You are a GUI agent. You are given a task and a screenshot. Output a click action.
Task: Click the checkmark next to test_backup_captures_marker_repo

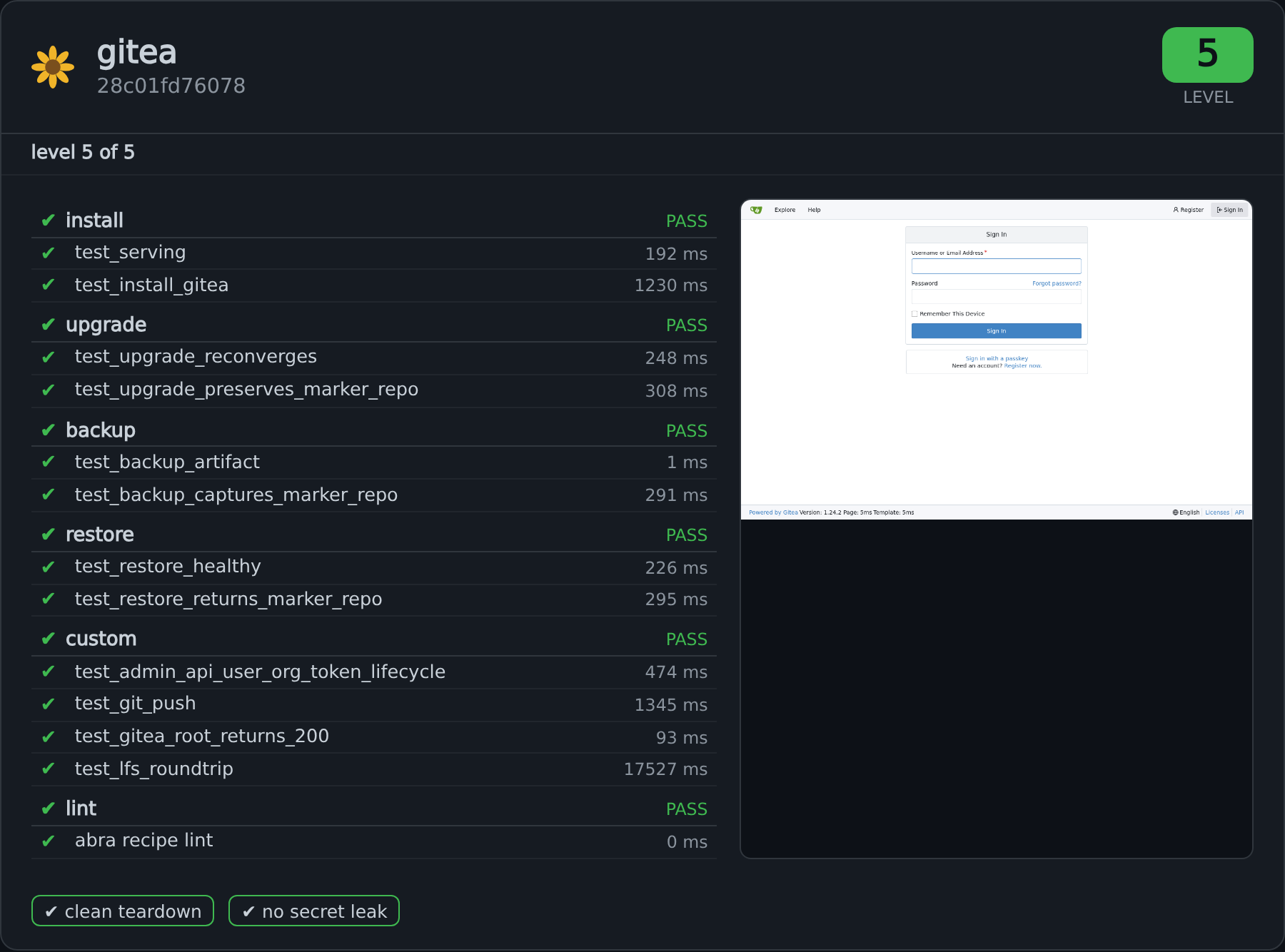(x=48, y=495)
